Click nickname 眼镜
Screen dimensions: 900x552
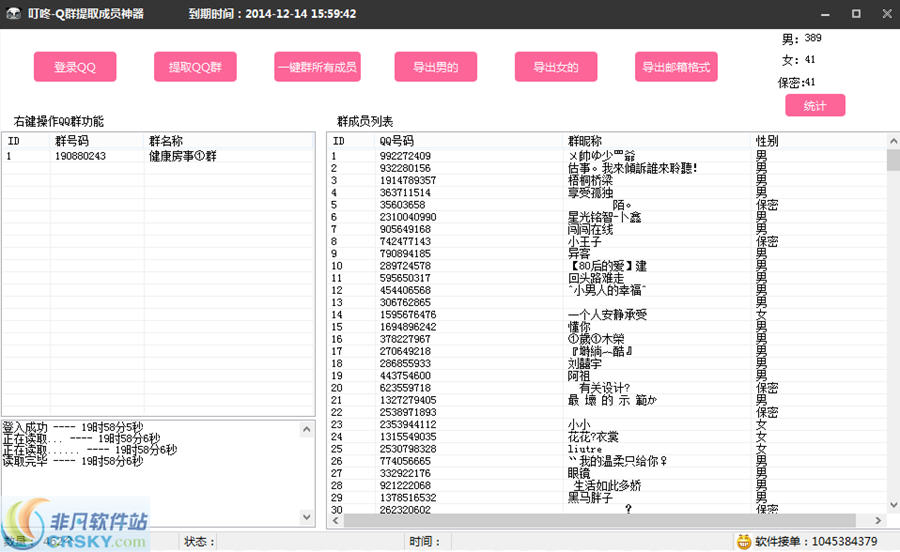point(579,473)
